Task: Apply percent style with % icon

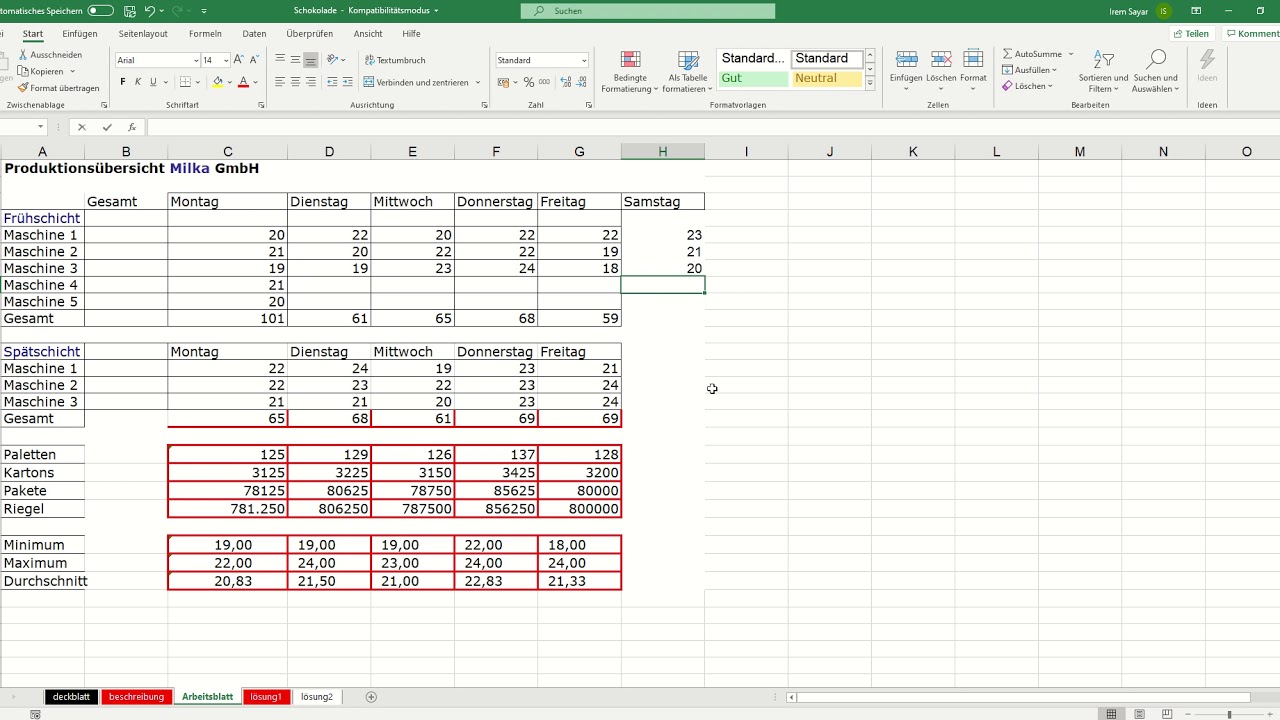Action: (x=529, y=82)
